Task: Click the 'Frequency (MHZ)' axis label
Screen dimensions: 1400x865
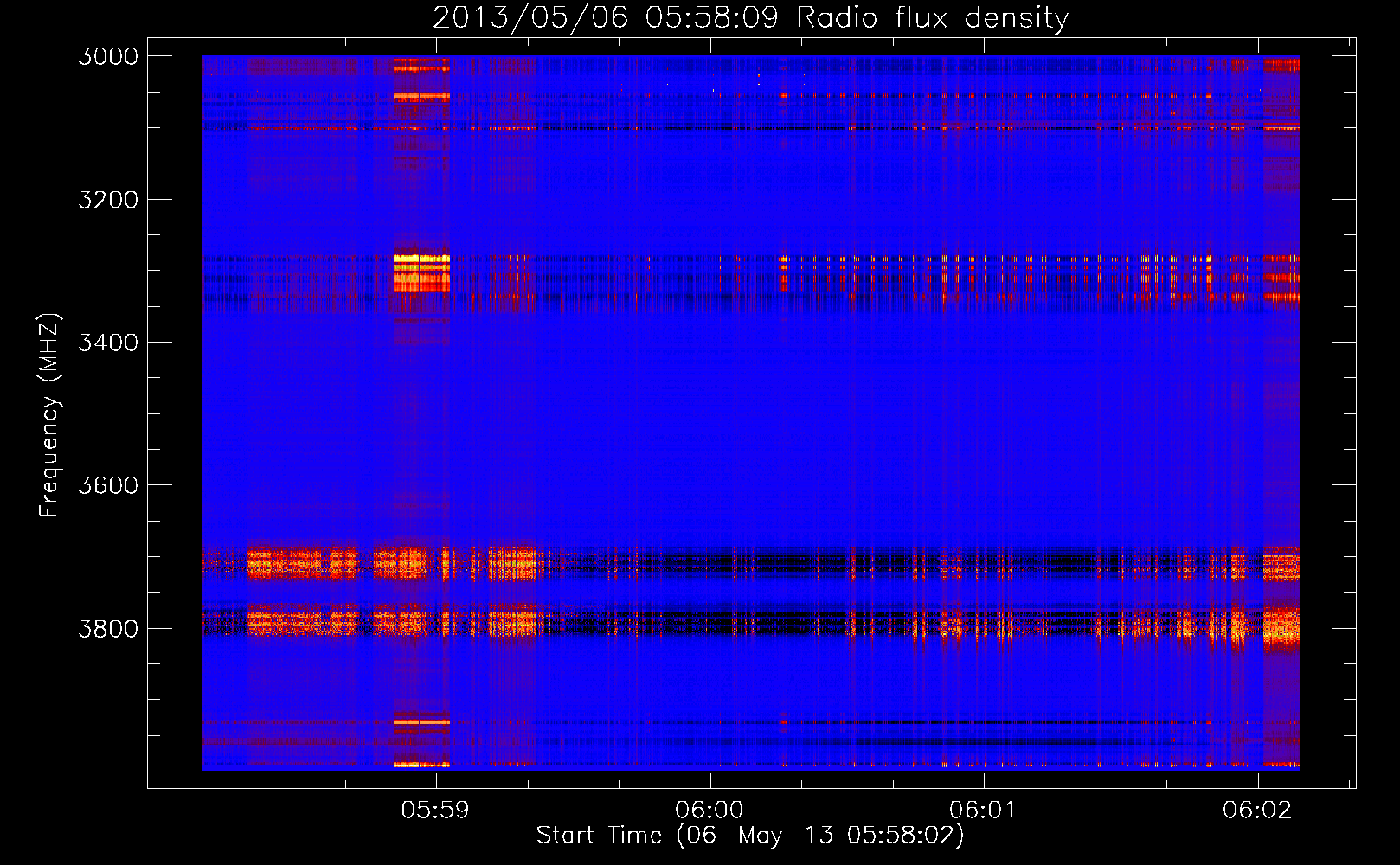Action: tap(50, 415)
